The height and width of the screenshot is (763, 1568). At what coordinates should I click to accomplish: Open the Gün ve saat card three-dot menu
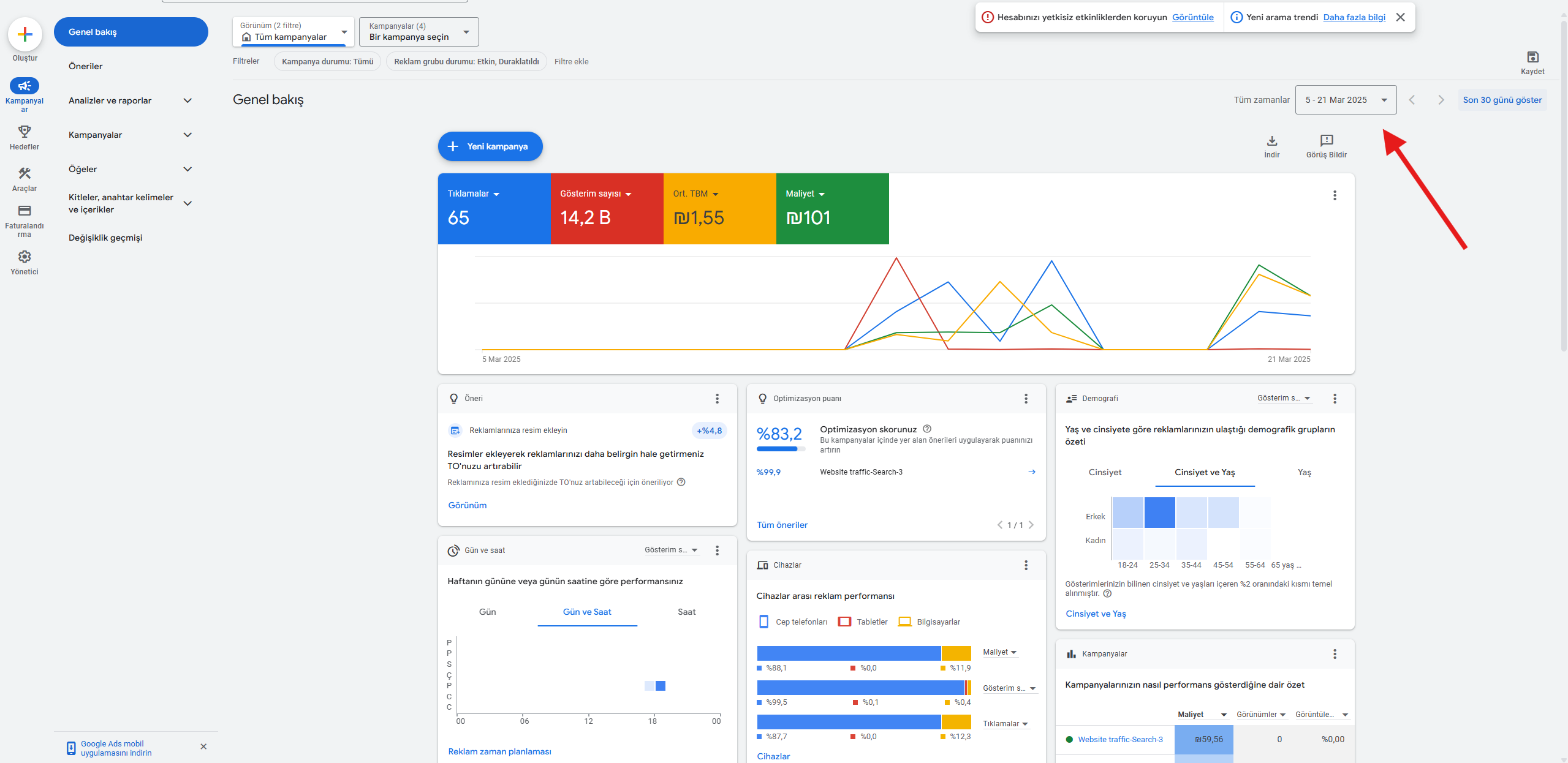coord(717,551)
